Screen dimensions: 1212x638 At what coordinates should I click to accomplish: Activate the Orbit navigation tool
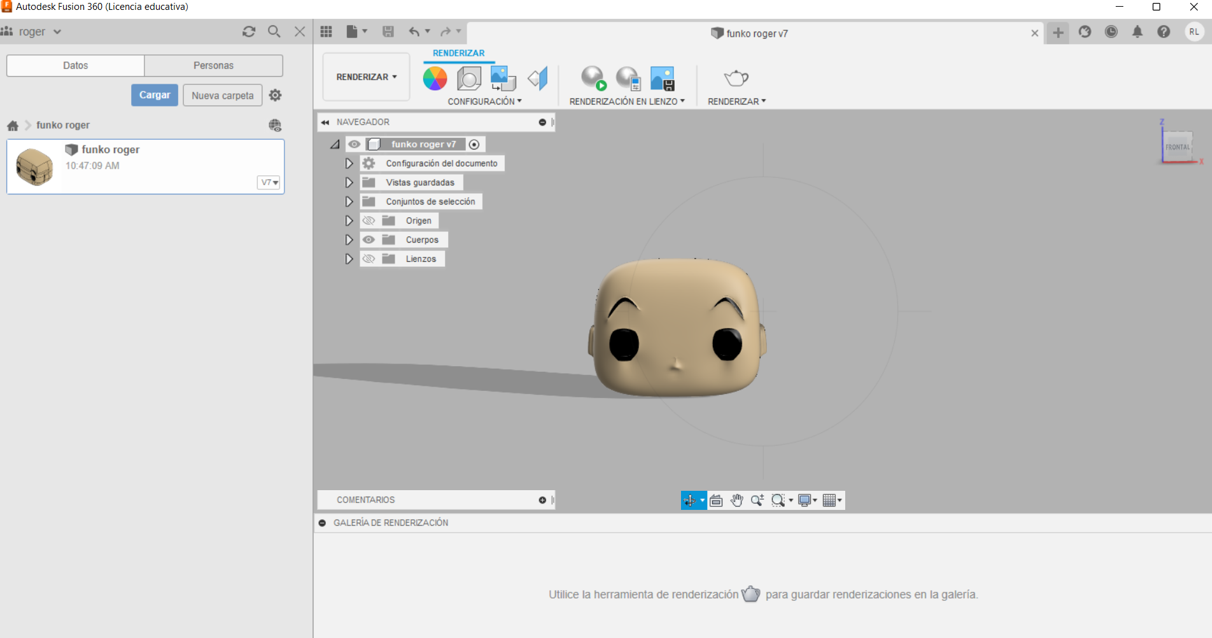point(690,500)
